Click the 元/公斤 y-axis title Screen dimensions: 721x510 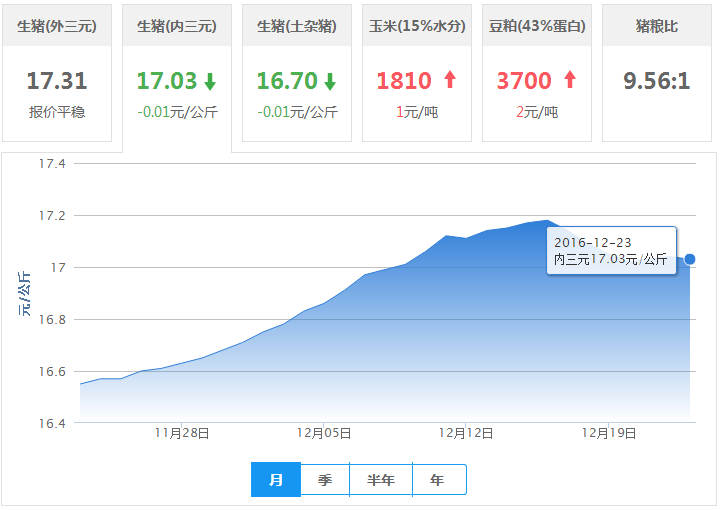tap(24, 293)
